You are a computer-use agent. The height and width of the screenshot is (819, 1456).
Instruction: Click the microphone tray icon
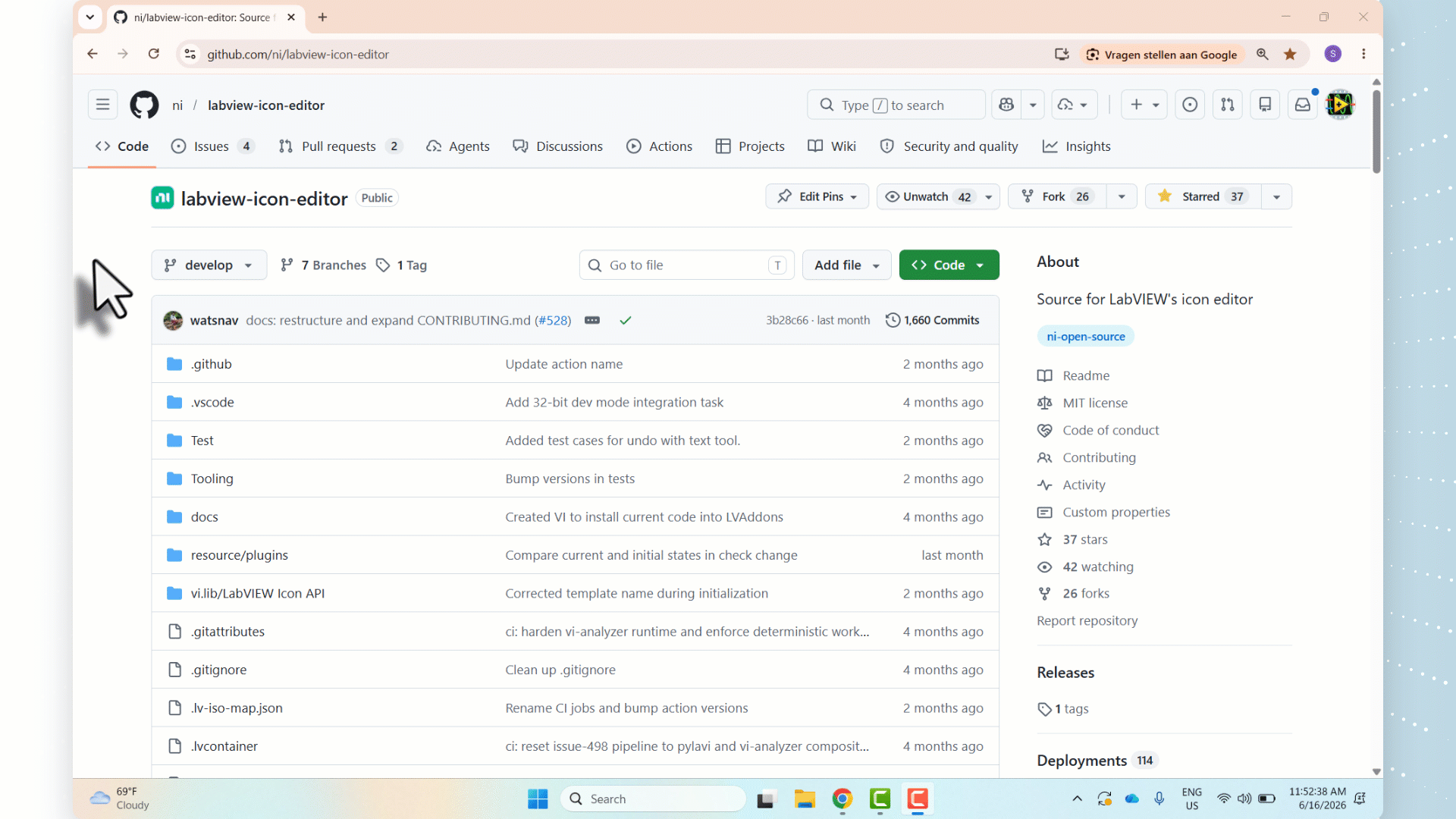(x=1159, y=799)
